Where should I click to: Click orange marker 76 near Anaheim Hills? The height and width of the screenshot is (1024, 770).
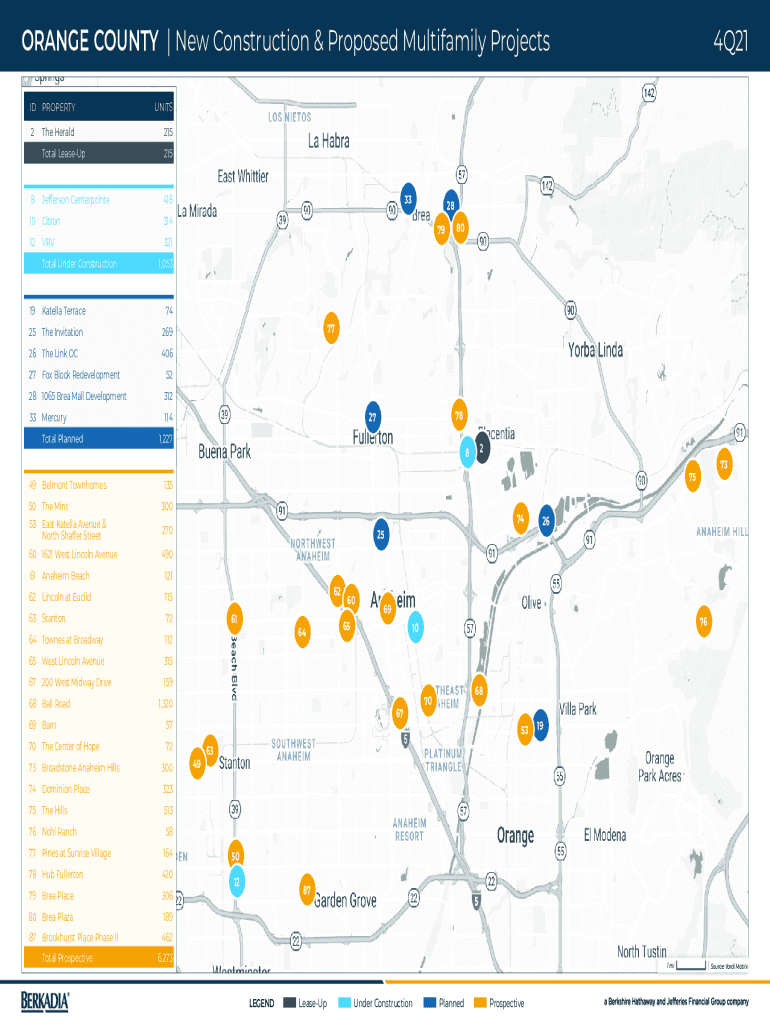point(704,620)
